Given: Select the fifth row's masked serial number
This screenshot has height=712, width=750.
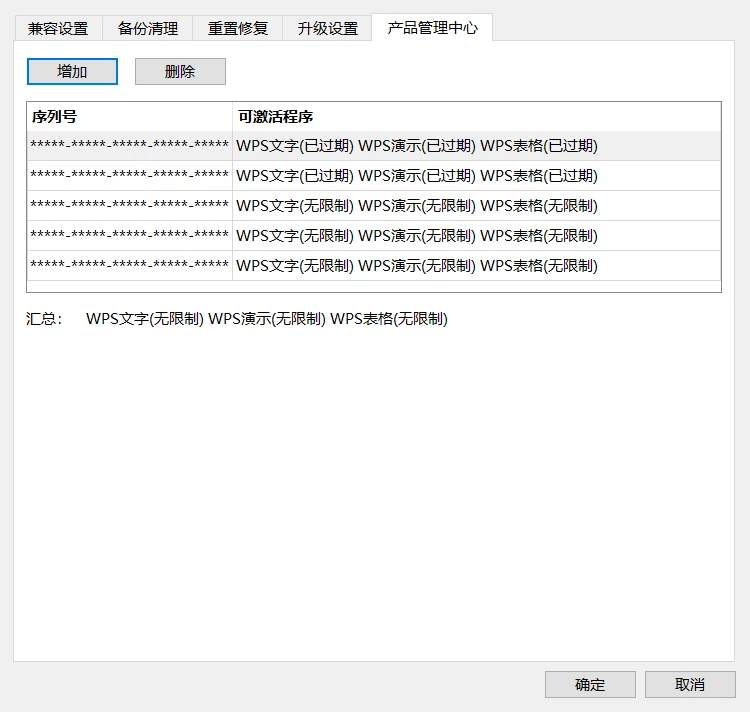Looking at the screenshot, I should 130,265.
